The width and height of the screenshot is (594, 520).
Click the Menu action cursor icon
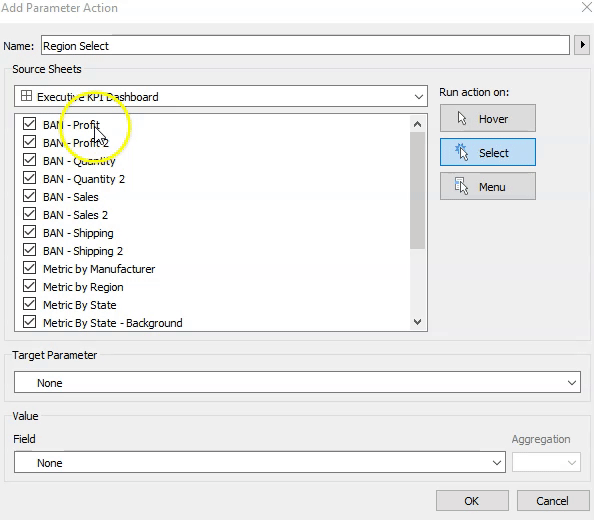pos(462,186)
